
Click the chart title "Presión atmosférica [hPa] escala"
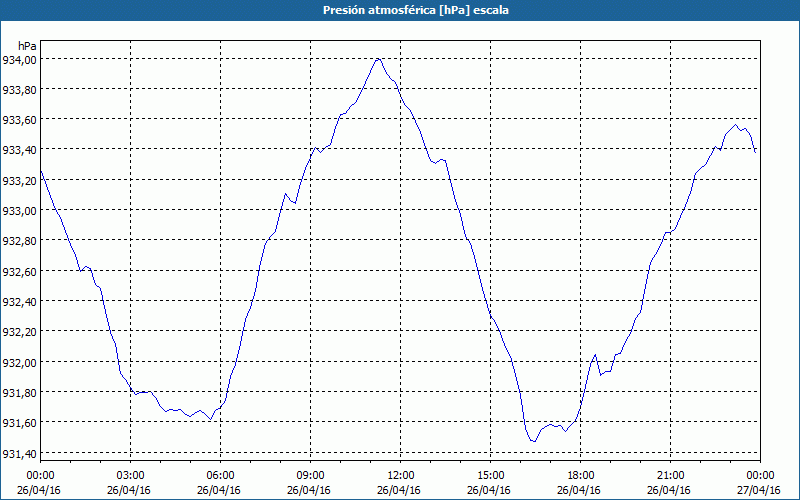point(400,10)
